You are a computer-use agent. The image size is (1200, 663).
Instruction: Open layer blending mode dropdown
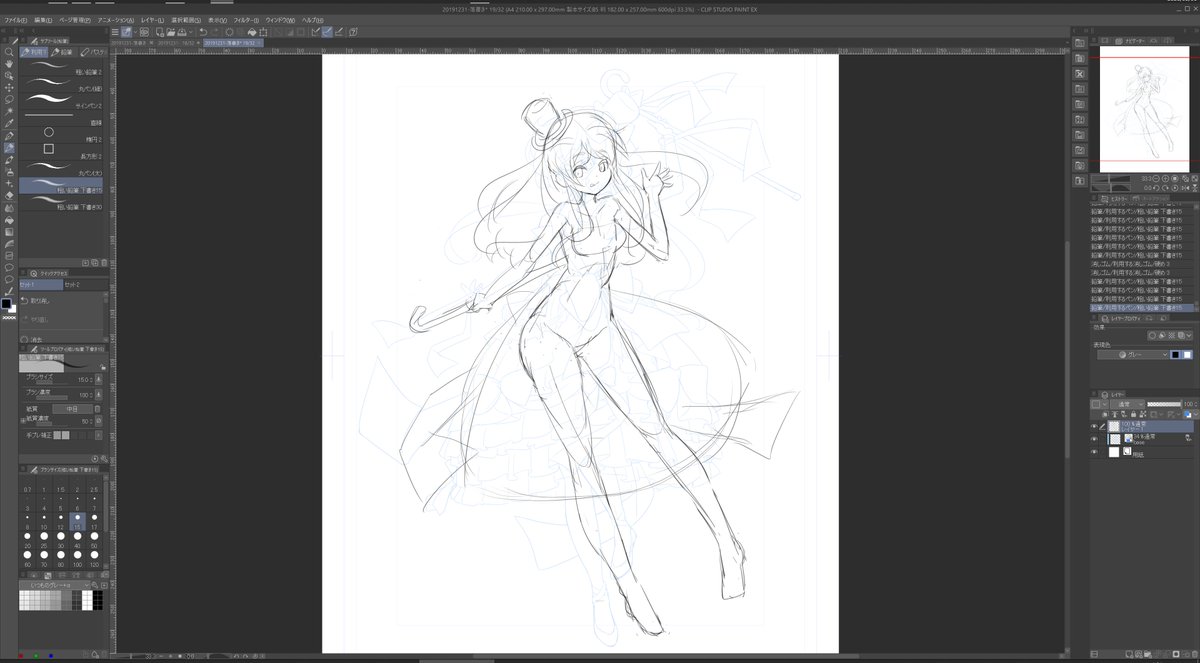tap(1126, 404)
